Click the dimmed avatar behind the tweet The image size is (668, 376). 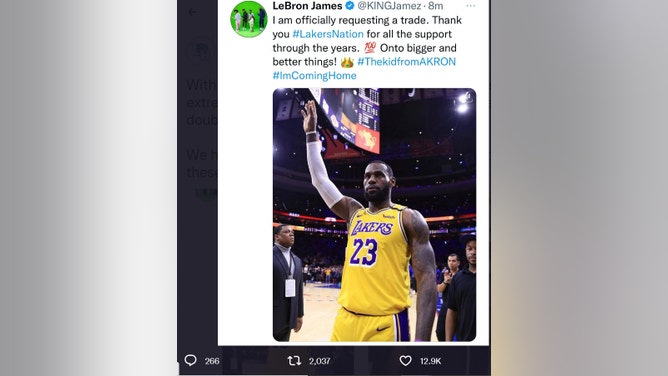202,52
